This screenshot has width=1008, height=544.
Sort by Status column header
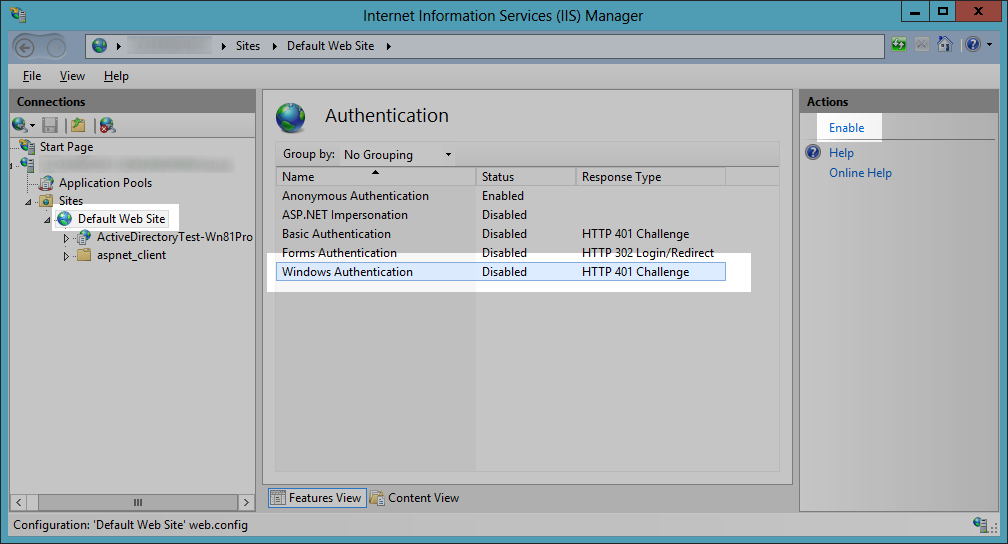526,176
